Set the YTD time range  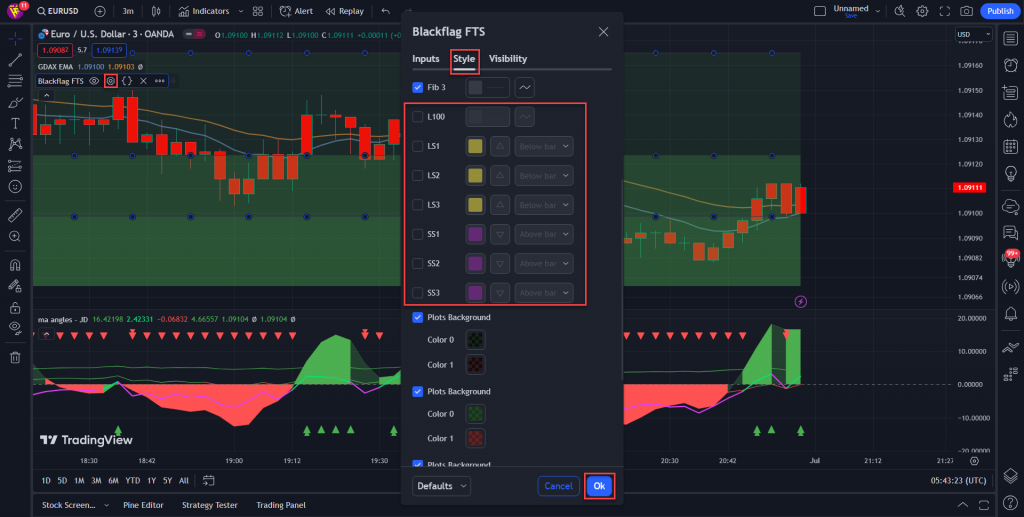[x=132, y=480]
